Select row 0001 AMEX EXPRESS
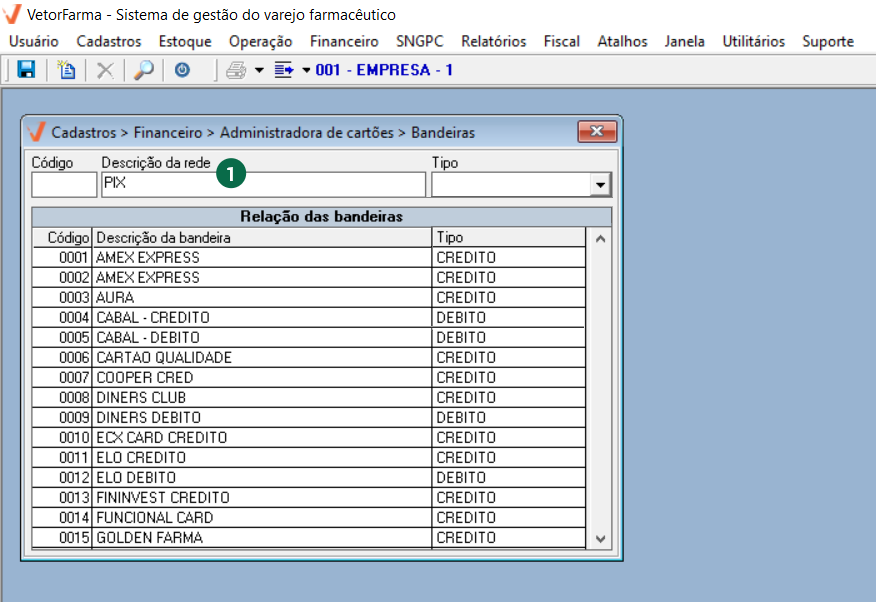Screen dimensions: 876x602 point(309,257)
